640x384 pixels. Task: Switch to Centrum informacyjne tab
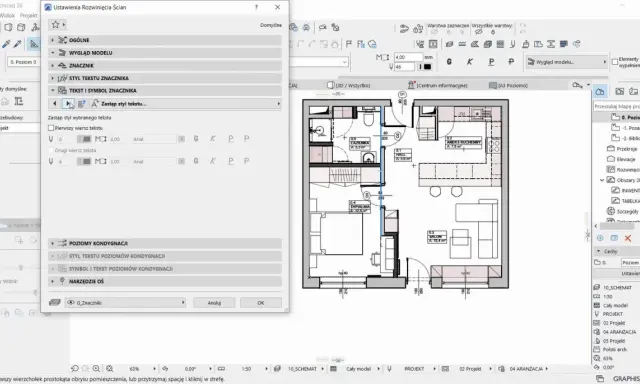pyautogui.click(x=438, y=85)
